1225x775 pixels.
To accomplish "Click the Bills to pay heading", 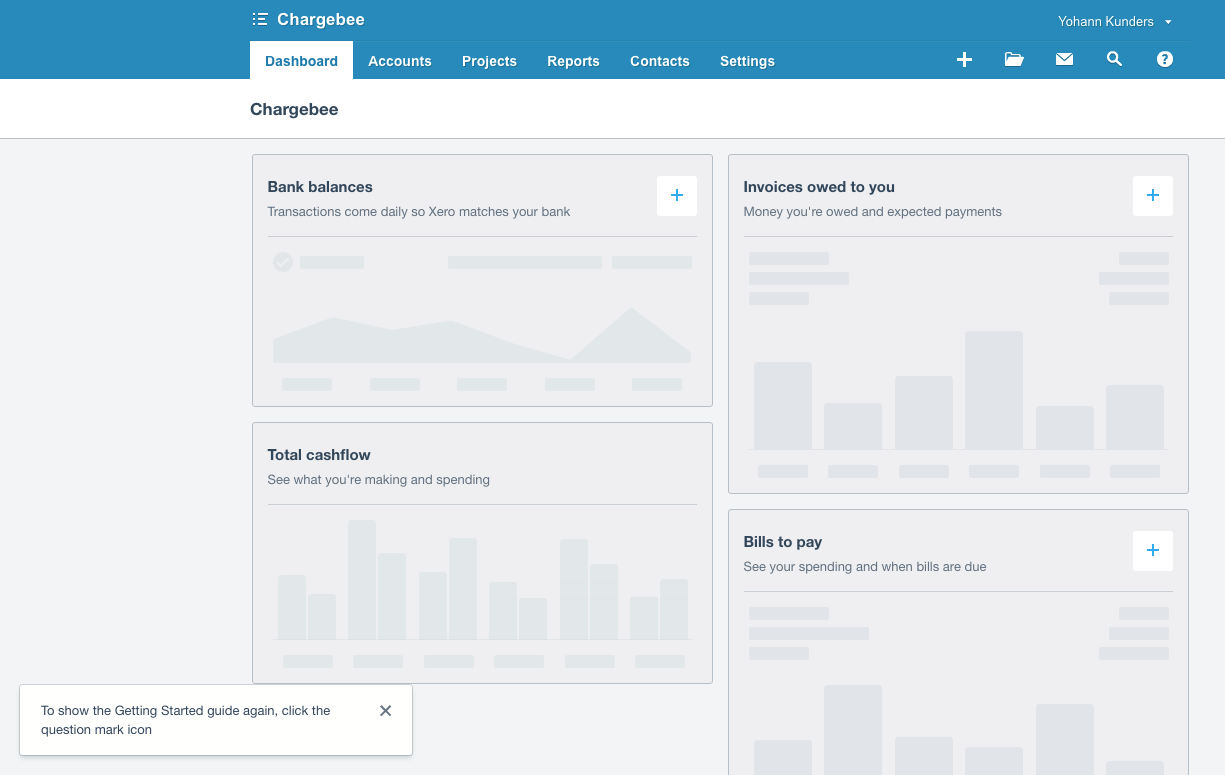I will [x=783, y=542].
